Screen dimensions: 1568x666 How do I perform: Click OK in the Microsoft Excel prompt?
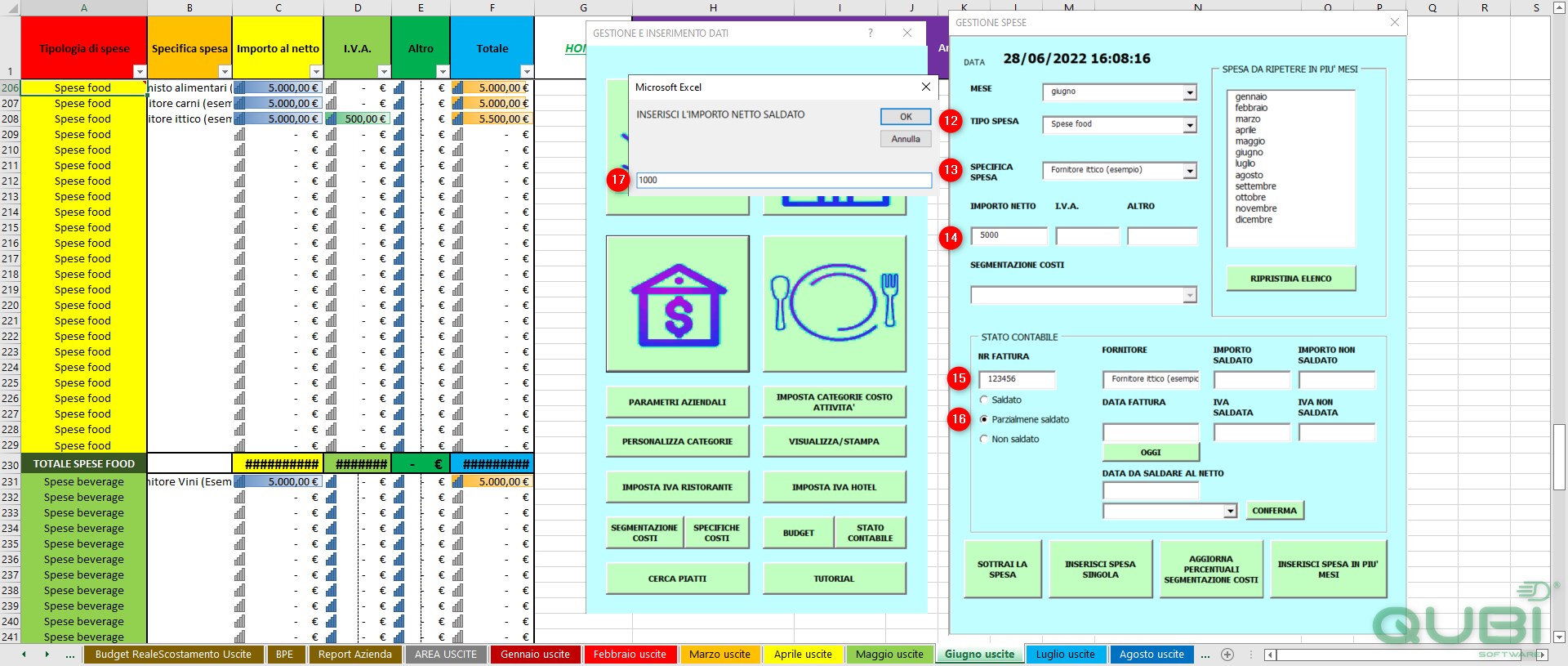point(906,117)
